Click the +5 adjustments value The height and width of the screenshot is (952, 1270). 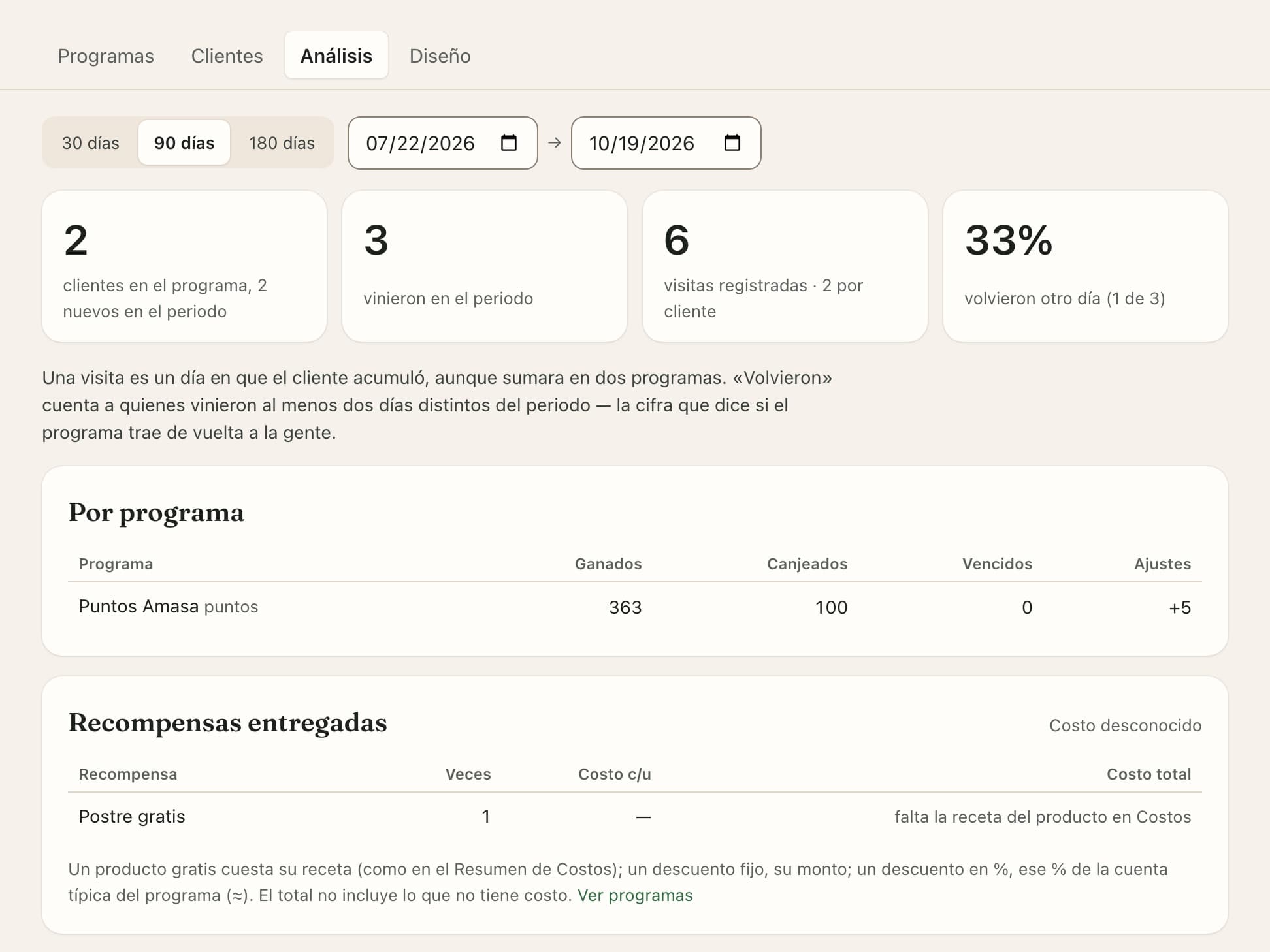point(1180,608)
